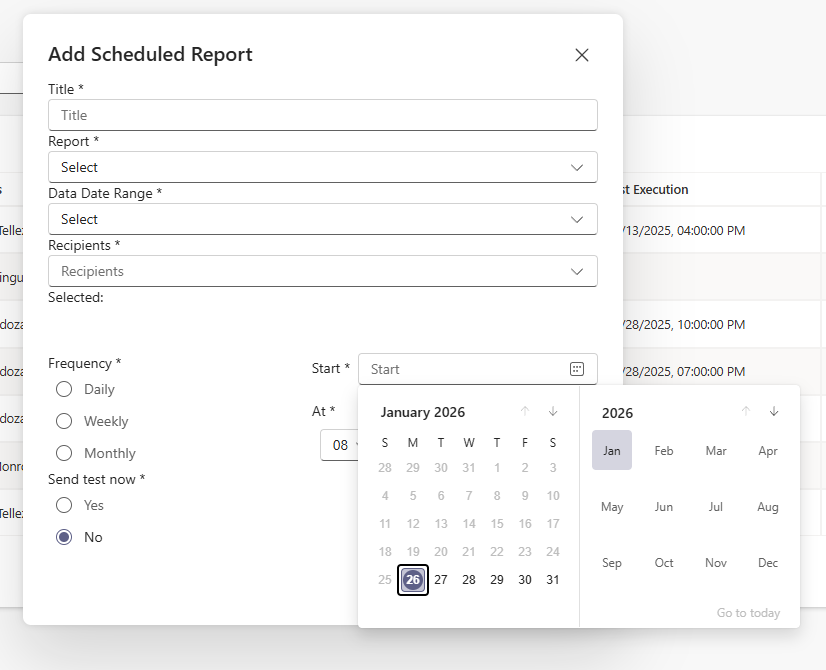This screenshot has width=826, height=670.
Task: Select the Daily frequency option
Action: pyautogui.click(x=64, y=389)
